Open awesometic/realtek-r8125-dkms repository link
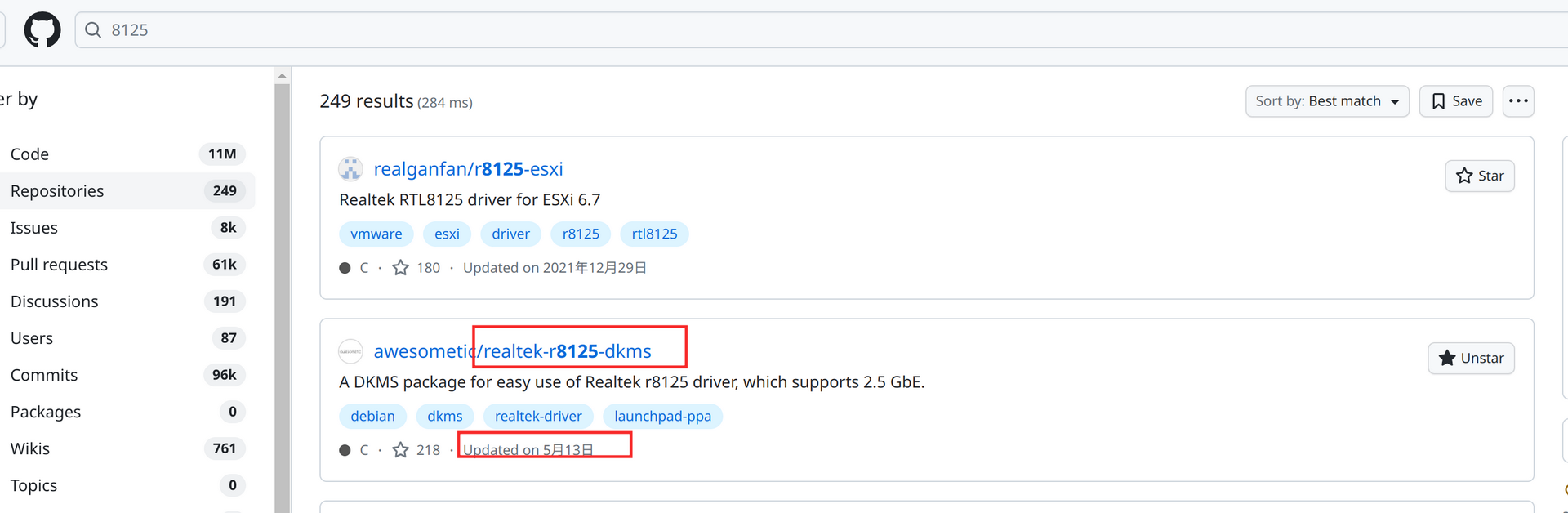This screenshot has width=1568, height=513. [x=512, y=351]
